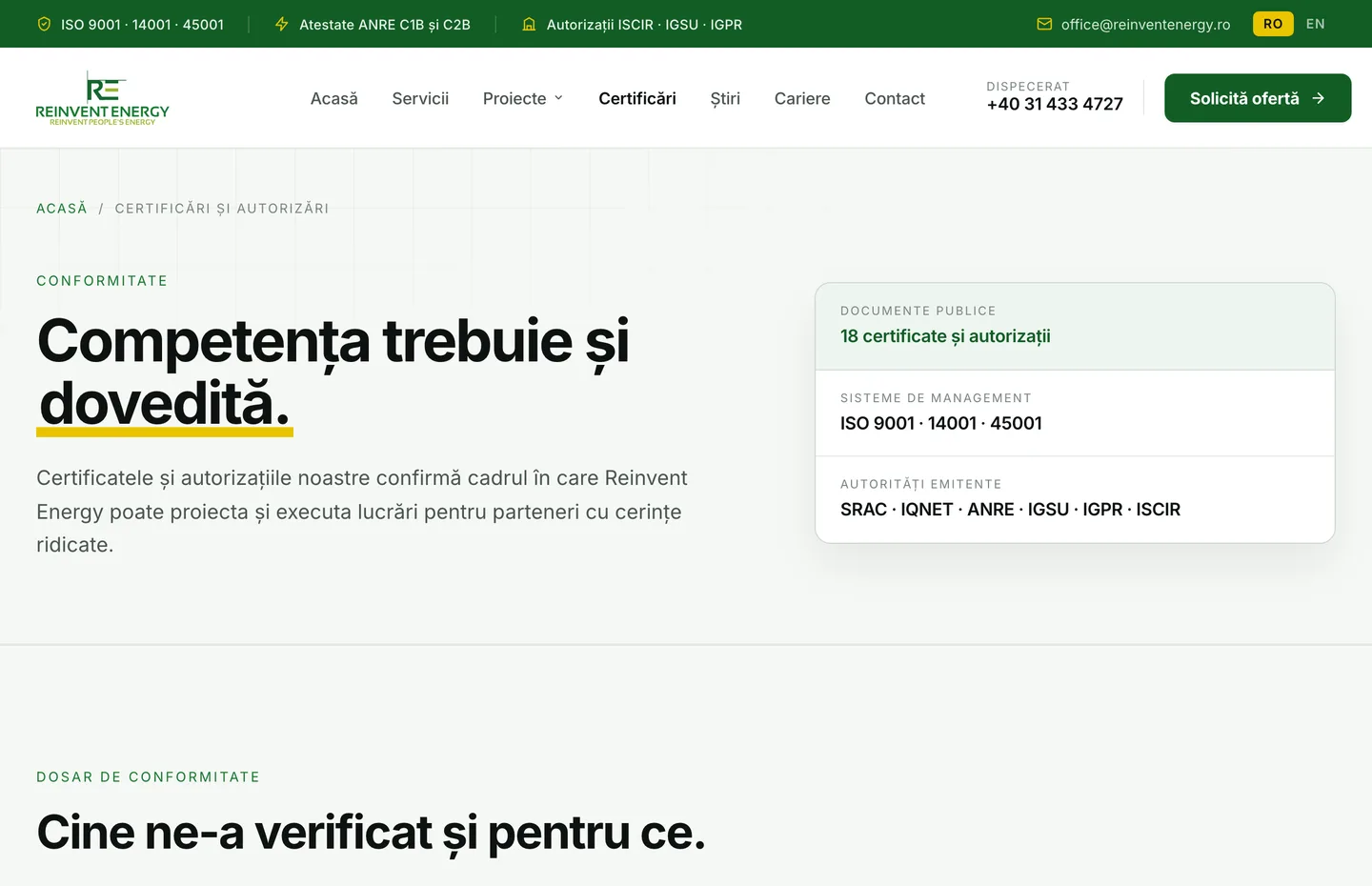Click the building icon beside Autorizații ISCIR

pyautogui.click(x=529, y=24)
